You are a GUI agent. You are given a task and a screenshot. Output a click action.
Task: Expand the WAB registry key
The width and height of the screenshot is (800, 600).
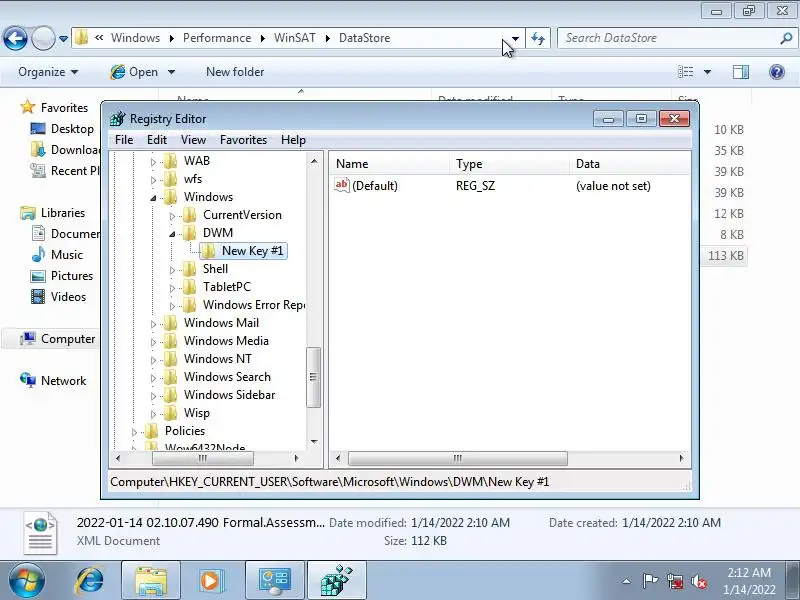pyautogui.click(x=153, y=162)
